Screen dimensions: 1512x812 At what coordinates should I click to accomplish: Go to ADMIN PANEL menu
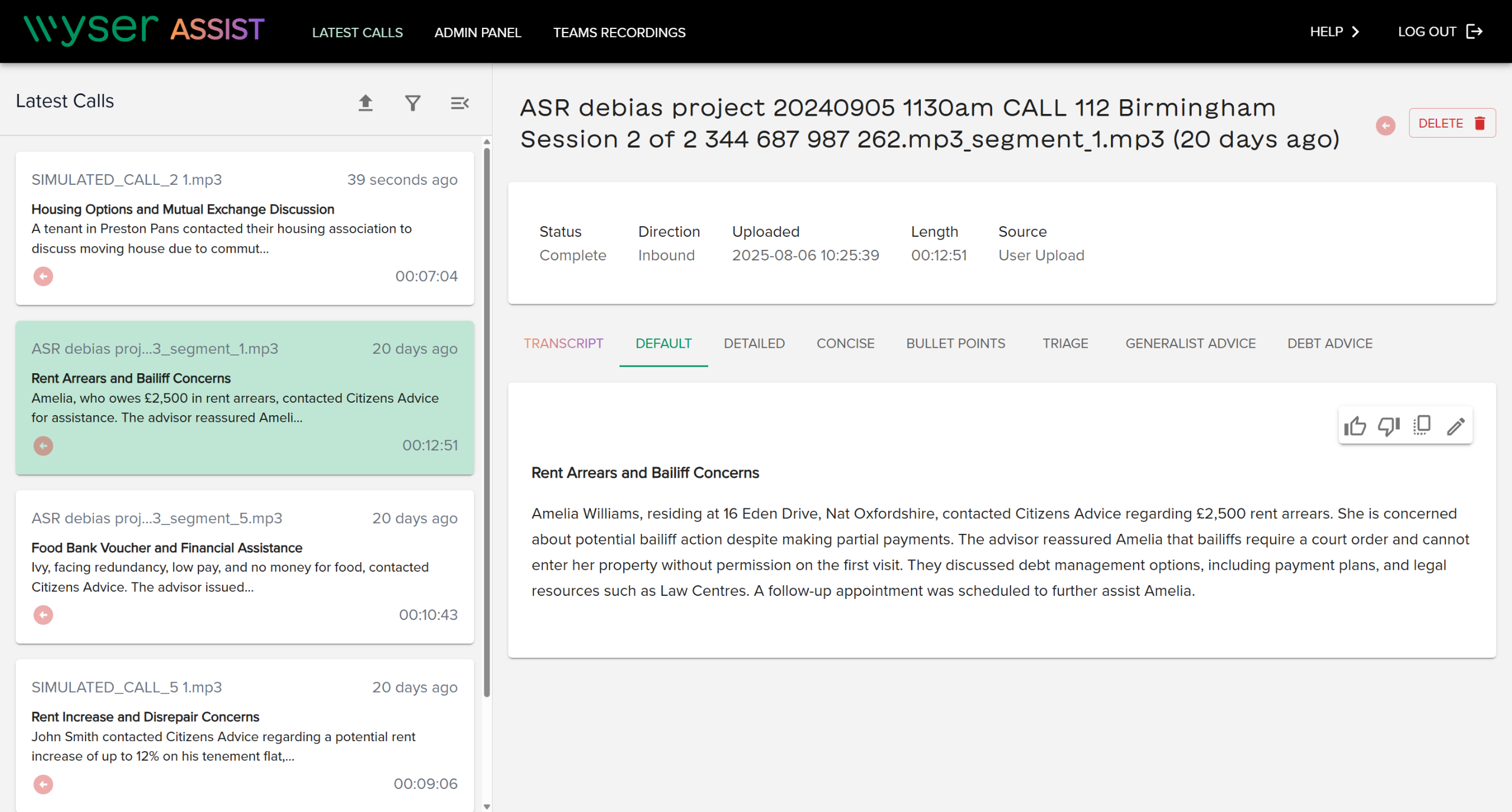(477, 32)
